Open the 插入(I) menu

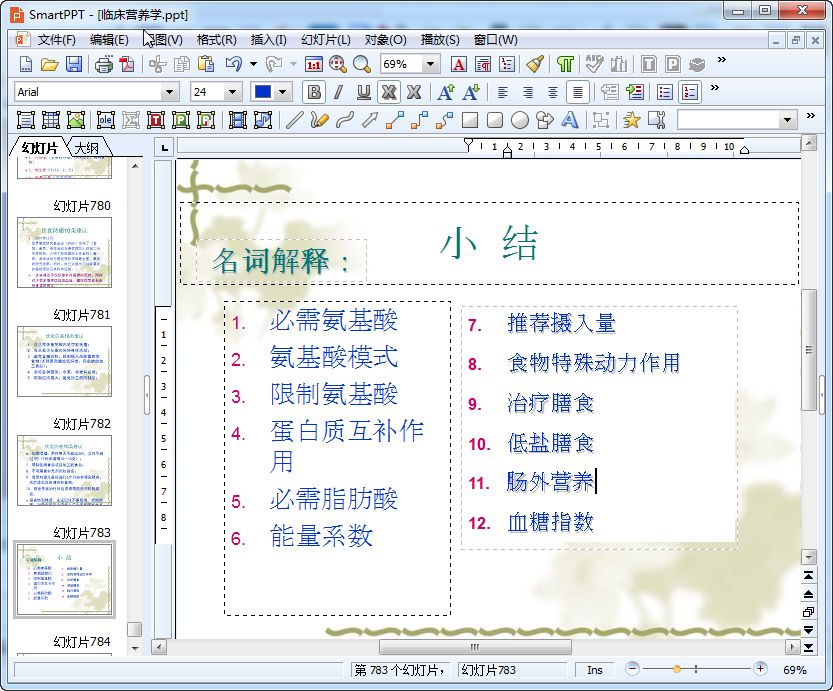268,40
